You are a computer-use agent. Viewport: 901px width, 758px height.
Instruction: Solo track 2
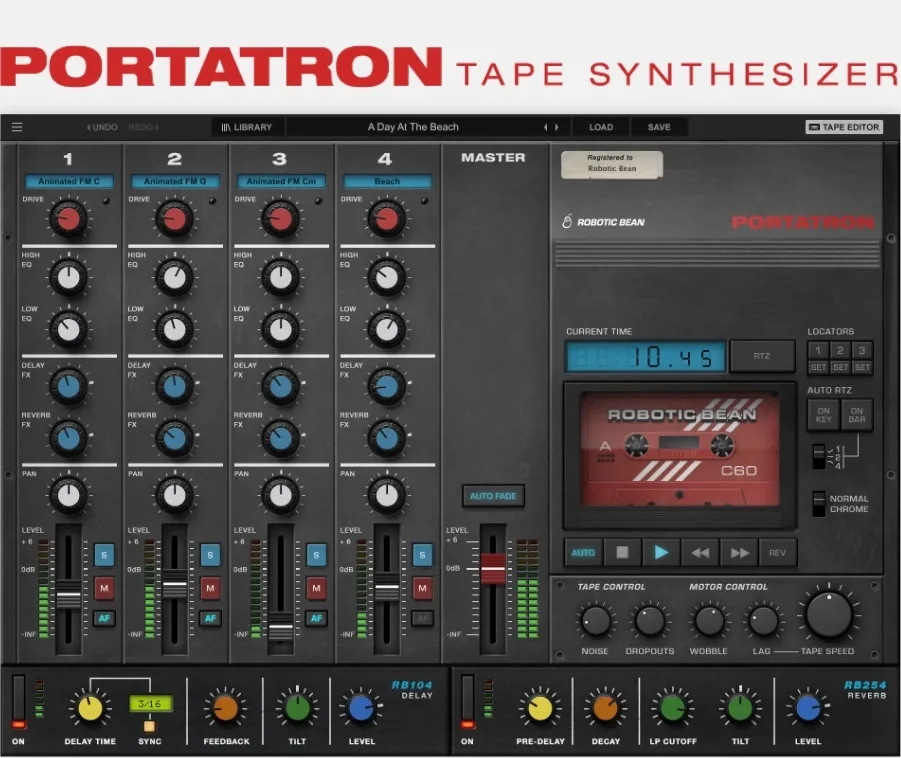coord(210,555)
